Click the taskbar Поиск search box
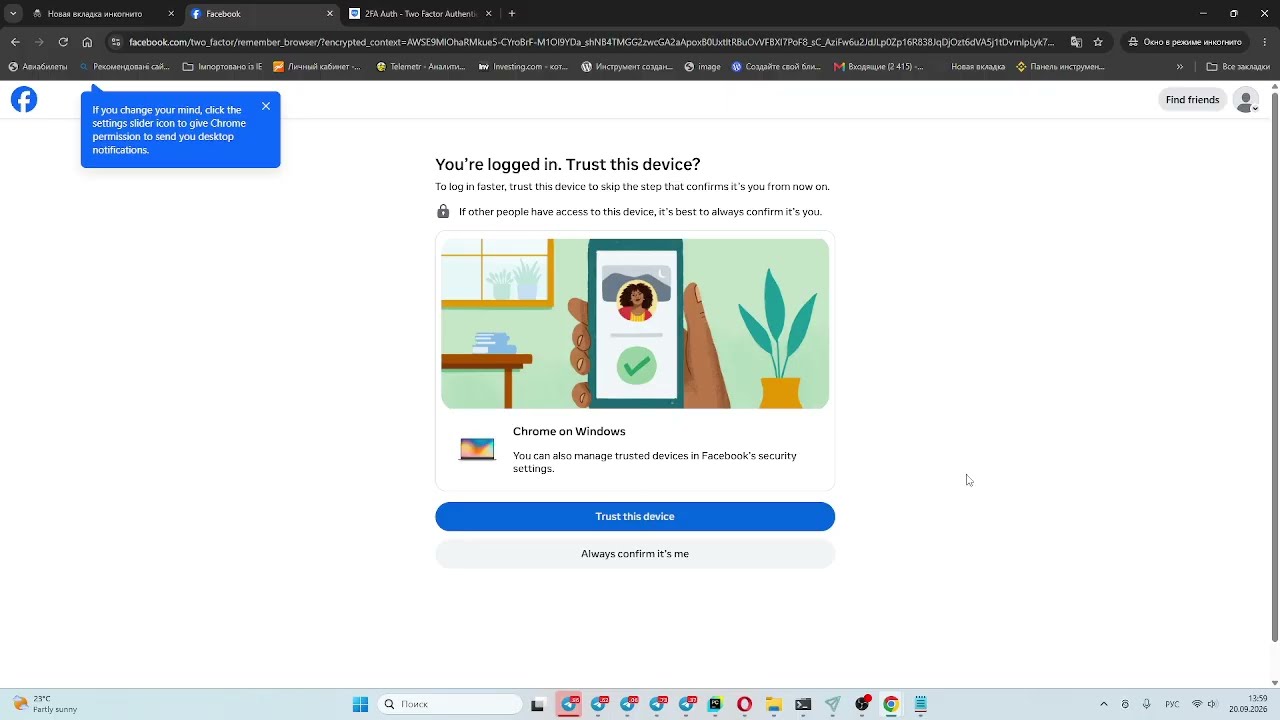1280x720 pixels. (450, 704)
